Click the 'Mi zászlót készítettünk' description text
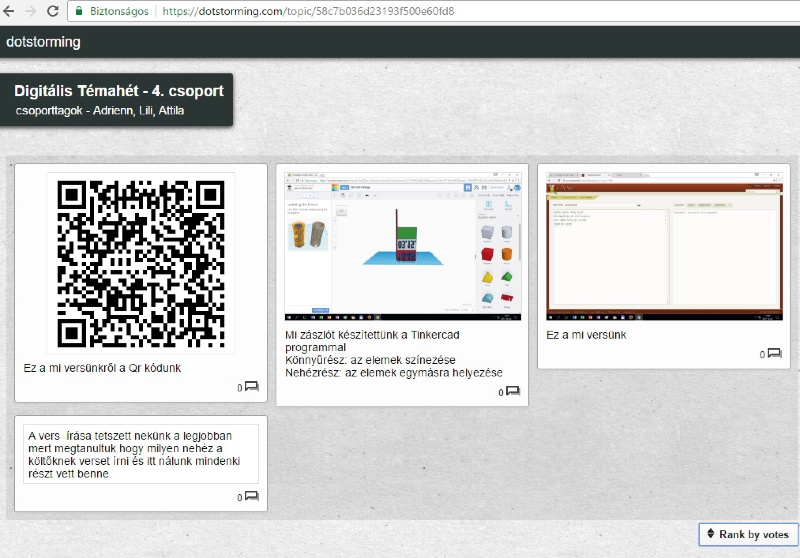 click(394, 354)
